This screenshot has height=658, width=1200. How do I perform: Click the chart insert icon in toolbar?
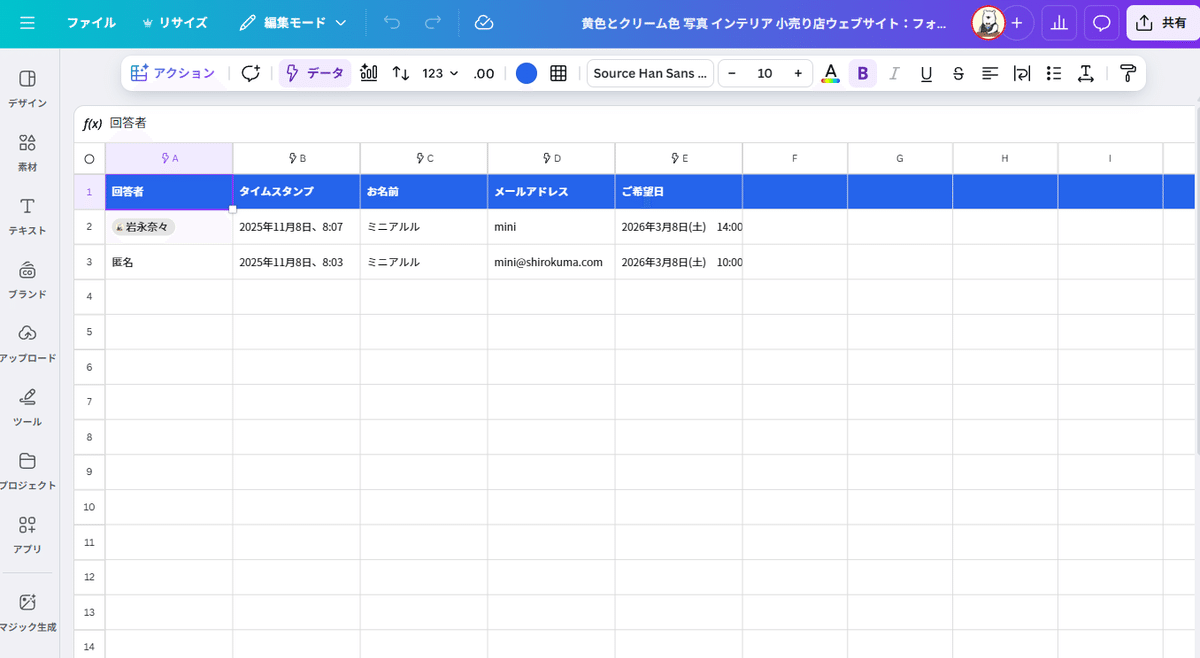coord(369,73)
